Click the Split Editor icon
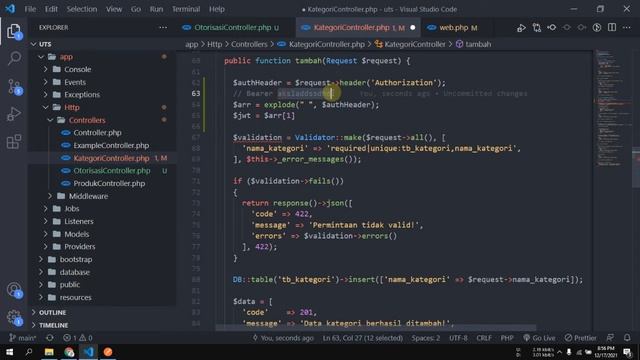This screenshot has height=360, width=640. (612, 28)
